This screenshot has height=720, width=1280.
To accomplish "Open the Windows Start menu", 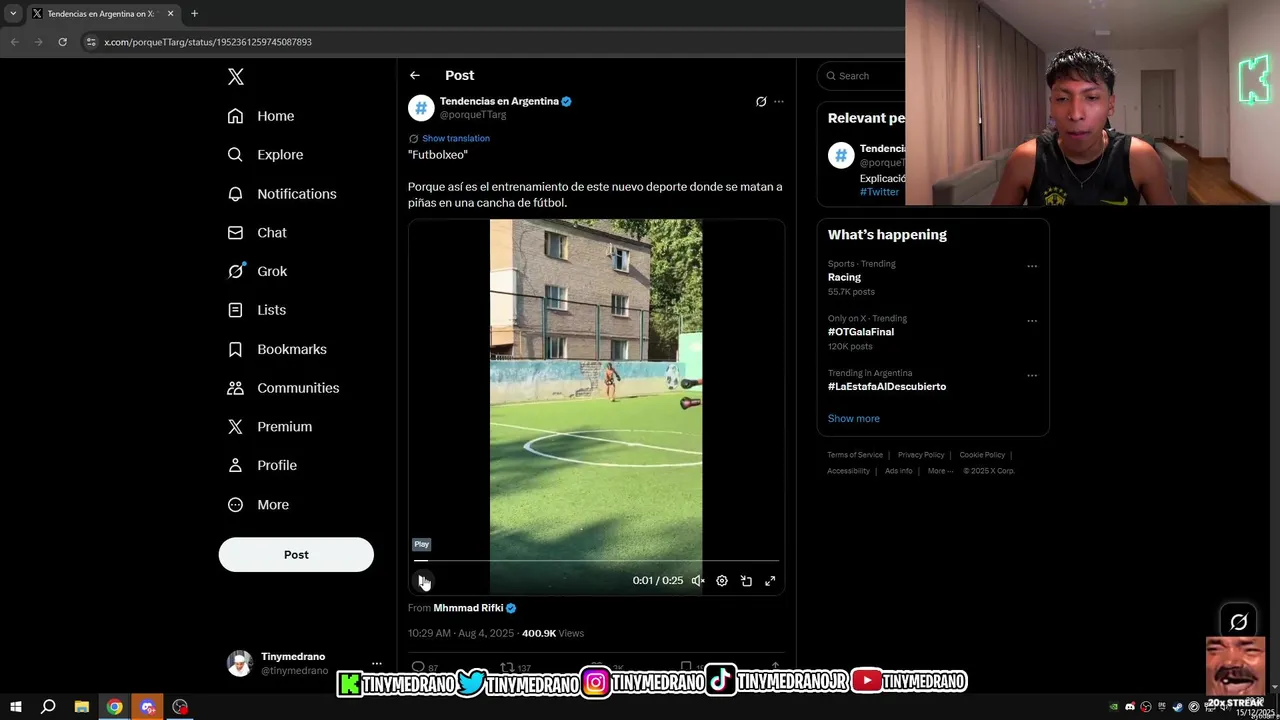I will 16,707.
